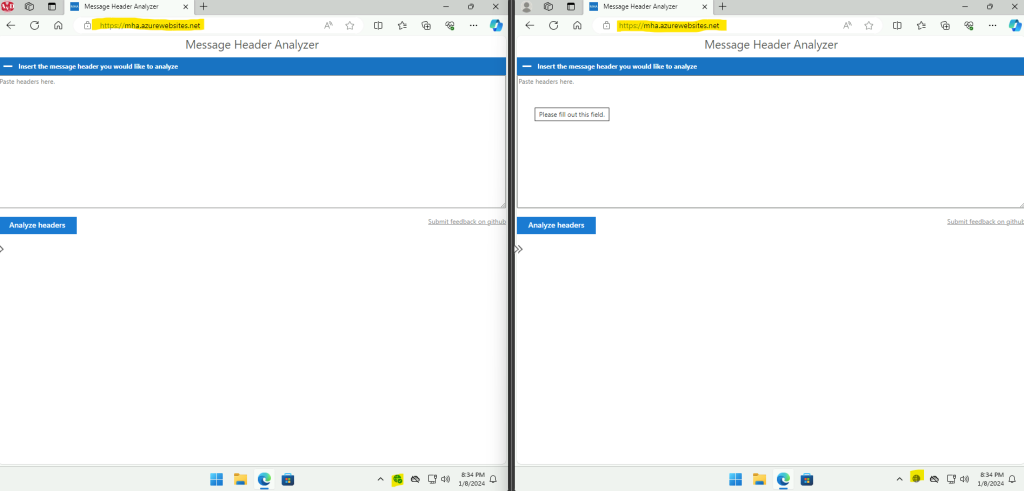The height and width of the screenshot is (491, 1024).
Task: Launch Copilot in right browser window
Action: [1016, 25]
